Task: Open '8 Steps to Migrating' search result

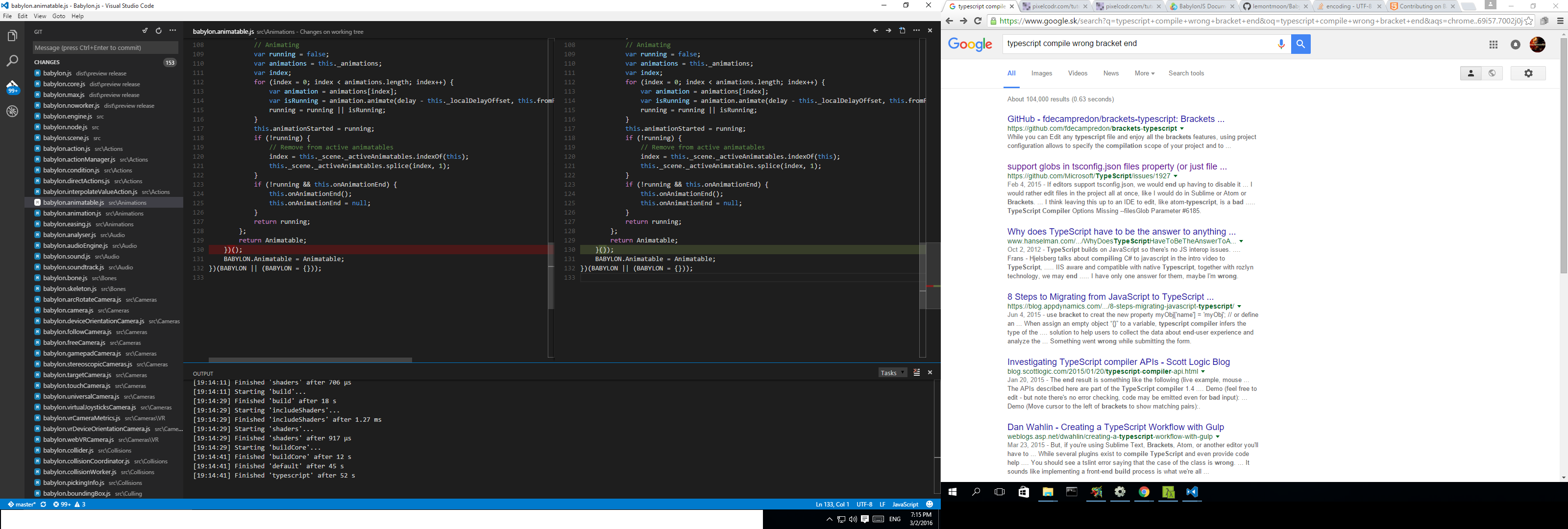Action: [x=1110, y=297]
